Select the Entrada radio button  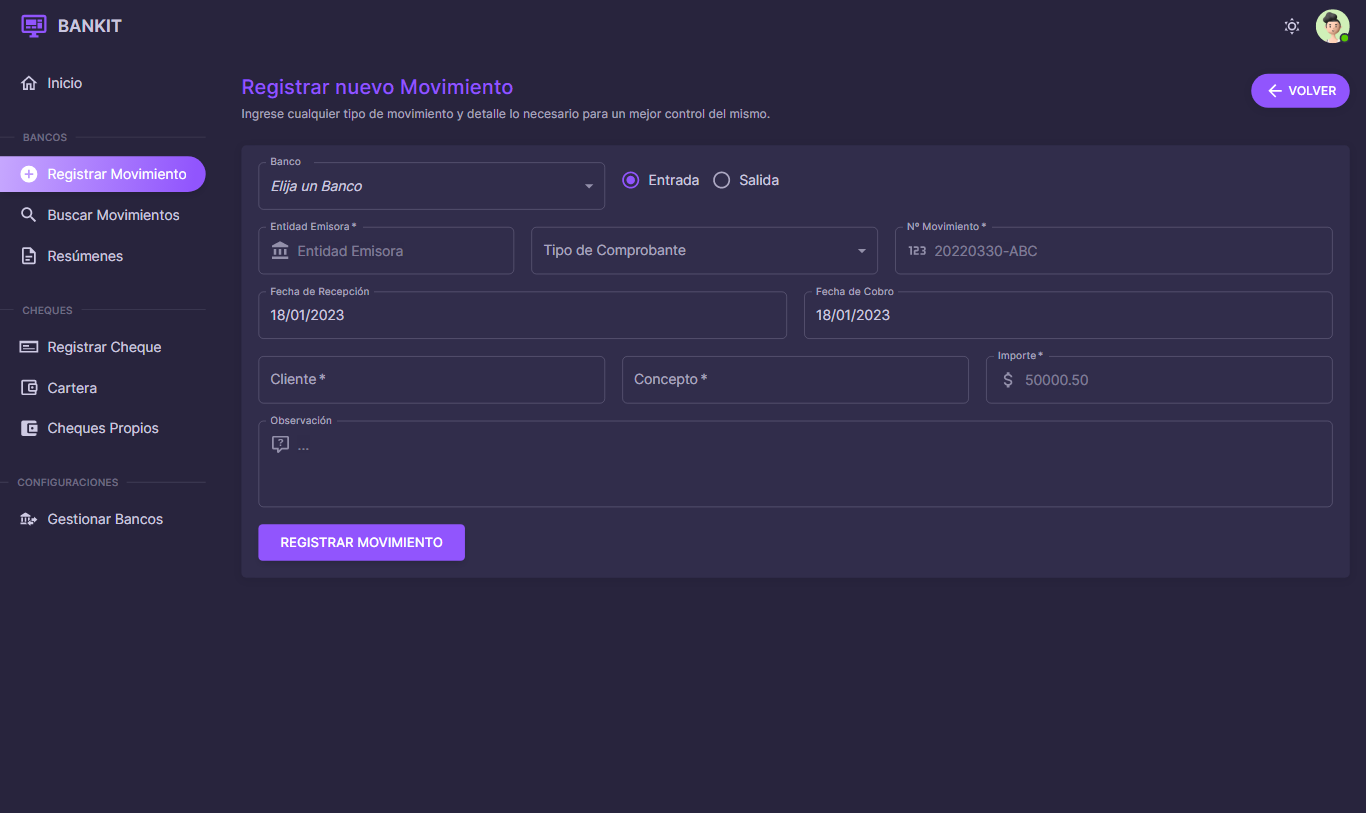coord(630,180)
